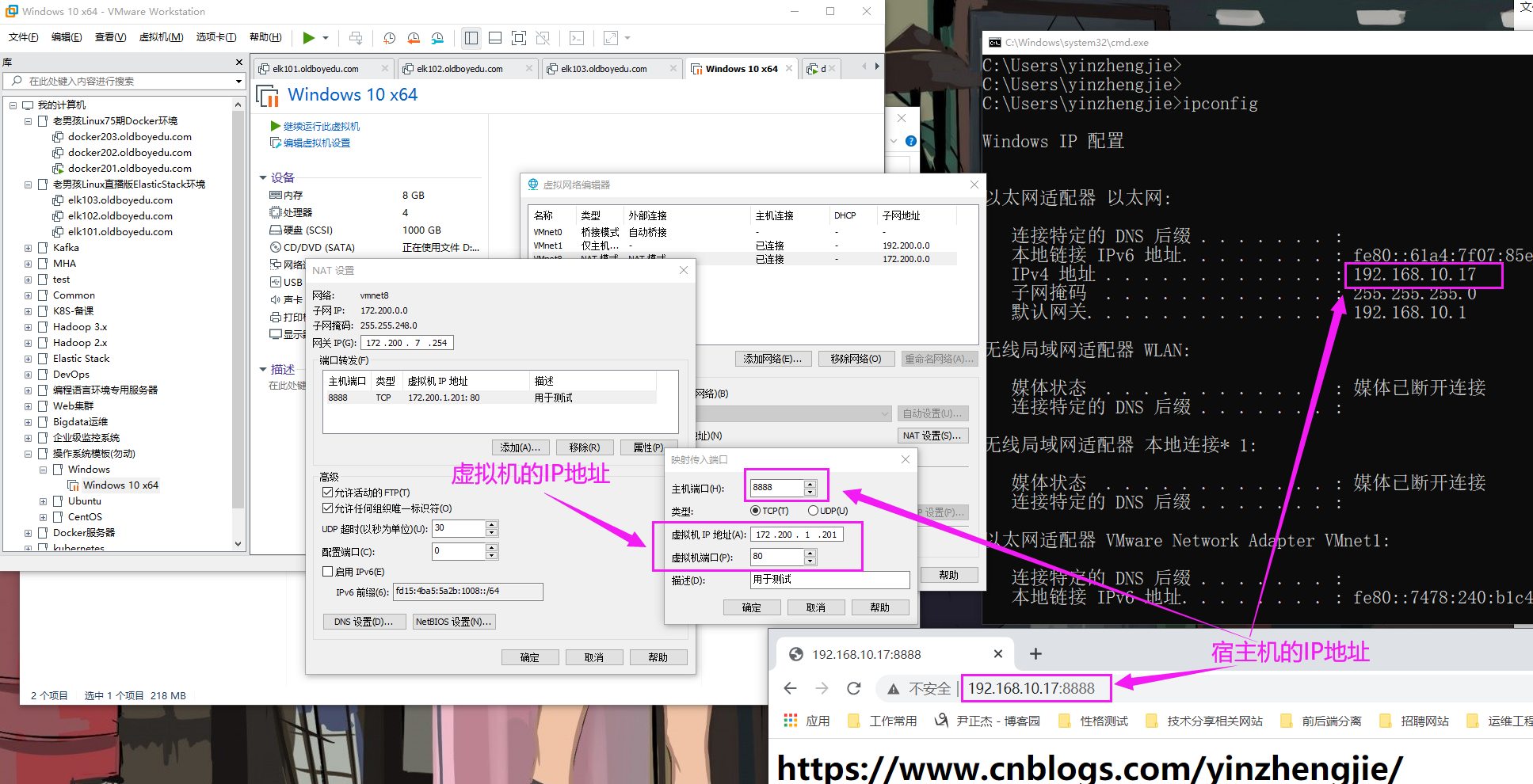Click the DNS 设置 button
This screenshot has width=1533, height=784.
364,622
